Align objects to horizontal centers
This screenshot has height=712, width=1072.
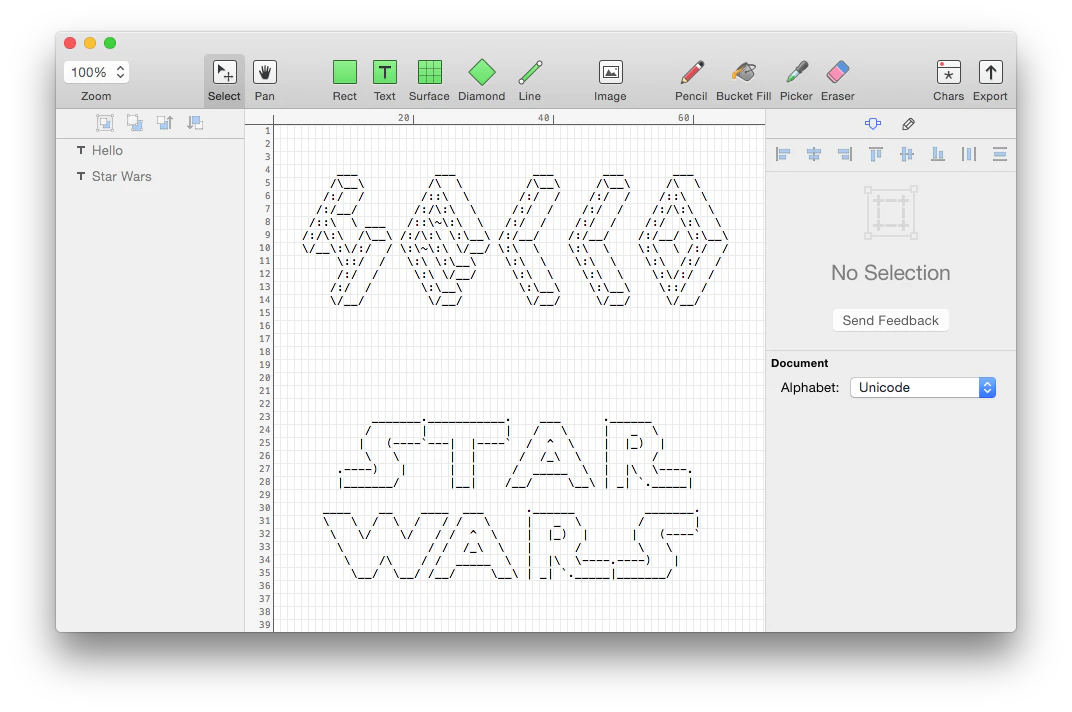(x=814, y=154)
